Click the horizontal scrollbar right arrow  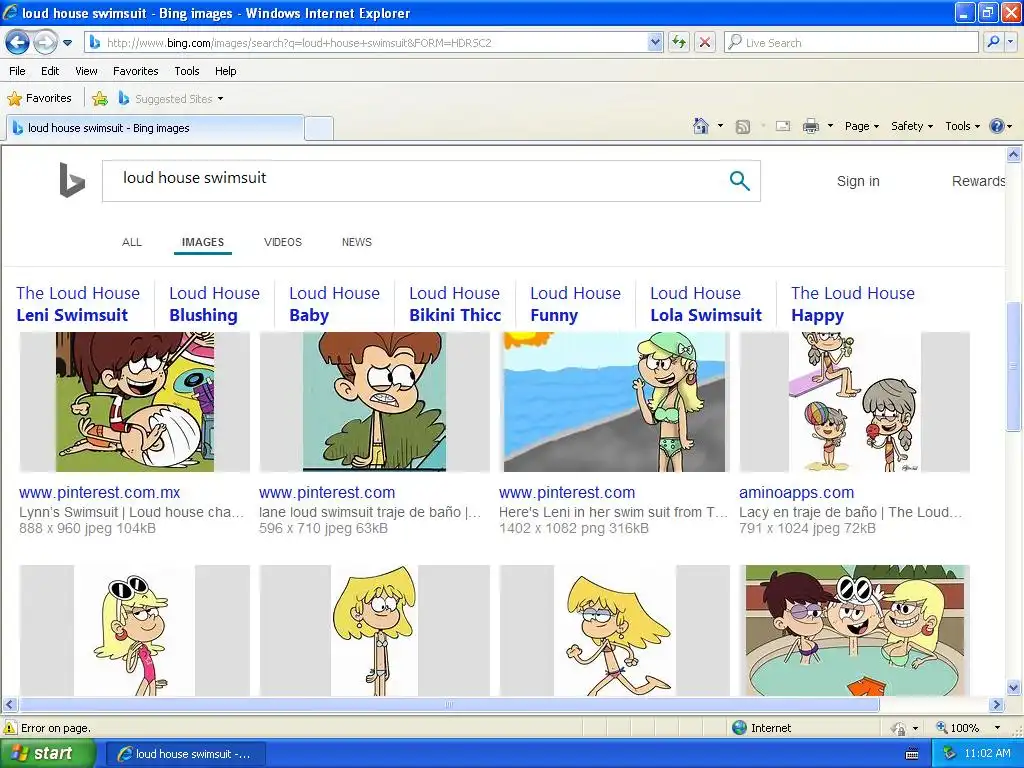(x=997, y=705)
